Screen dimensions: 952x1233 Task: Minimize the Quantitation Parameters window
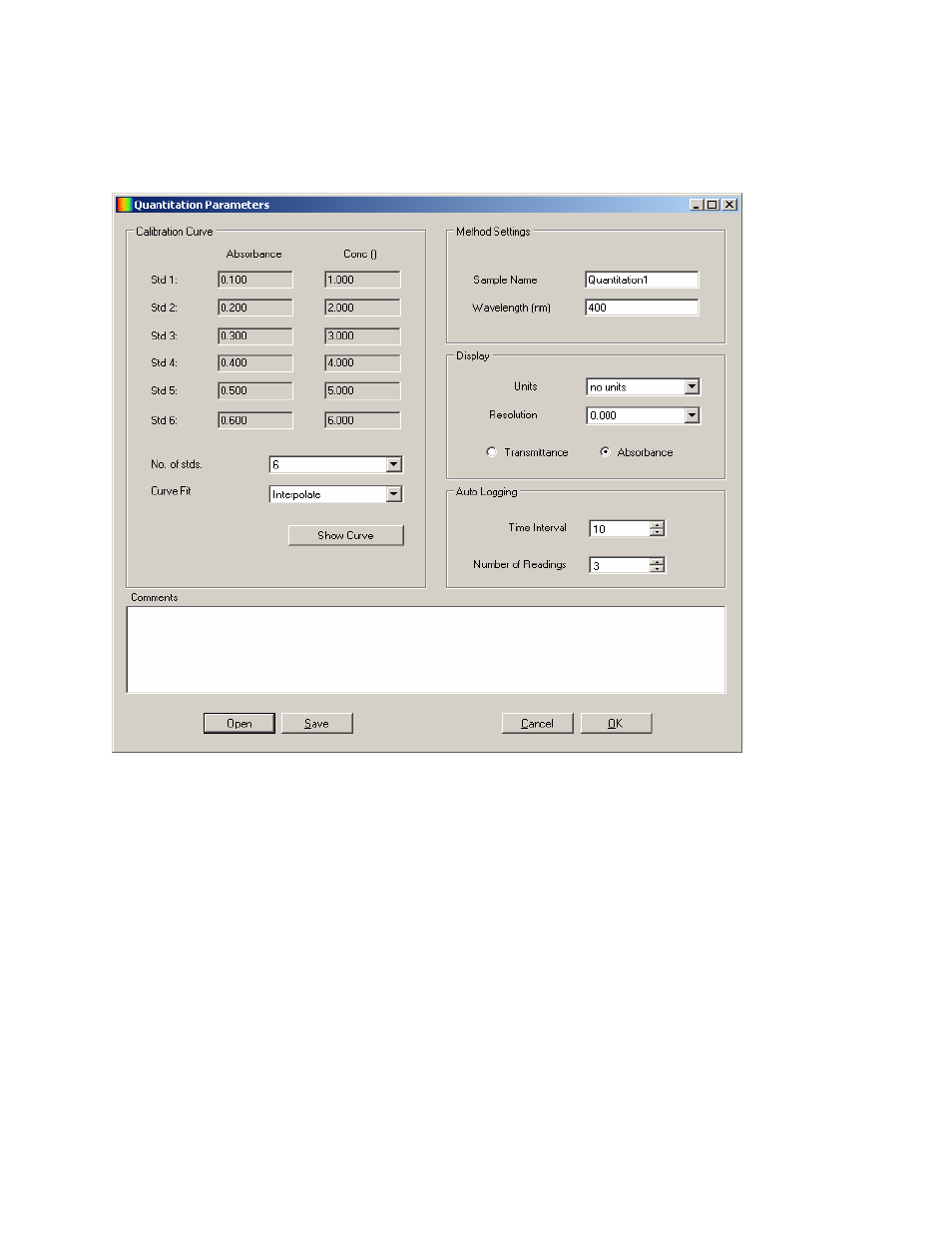(x=697, y=205)
